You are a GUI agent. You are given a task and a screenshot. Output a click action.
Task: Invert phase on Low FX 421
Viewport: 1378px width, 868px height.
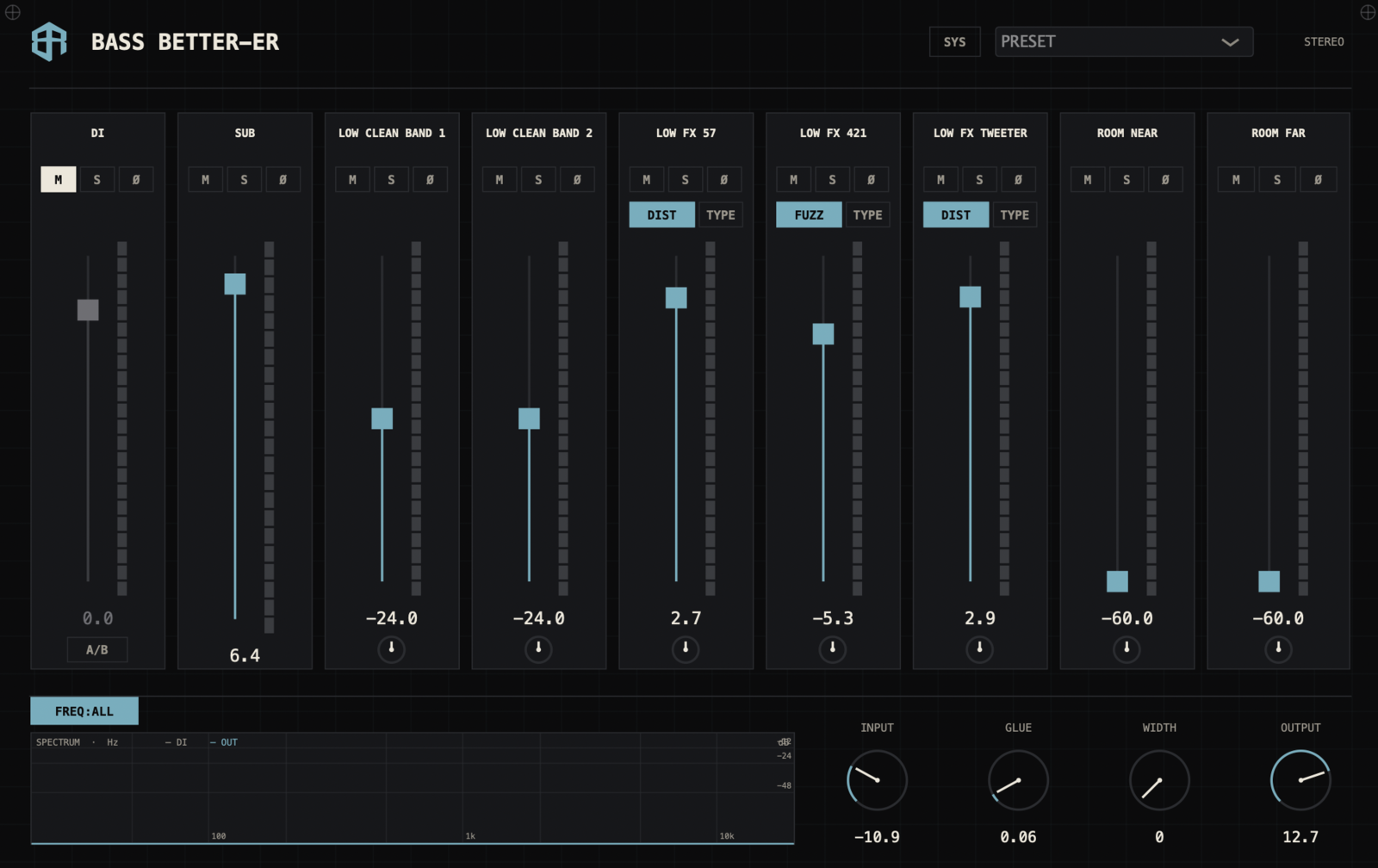tap(871, 179)
